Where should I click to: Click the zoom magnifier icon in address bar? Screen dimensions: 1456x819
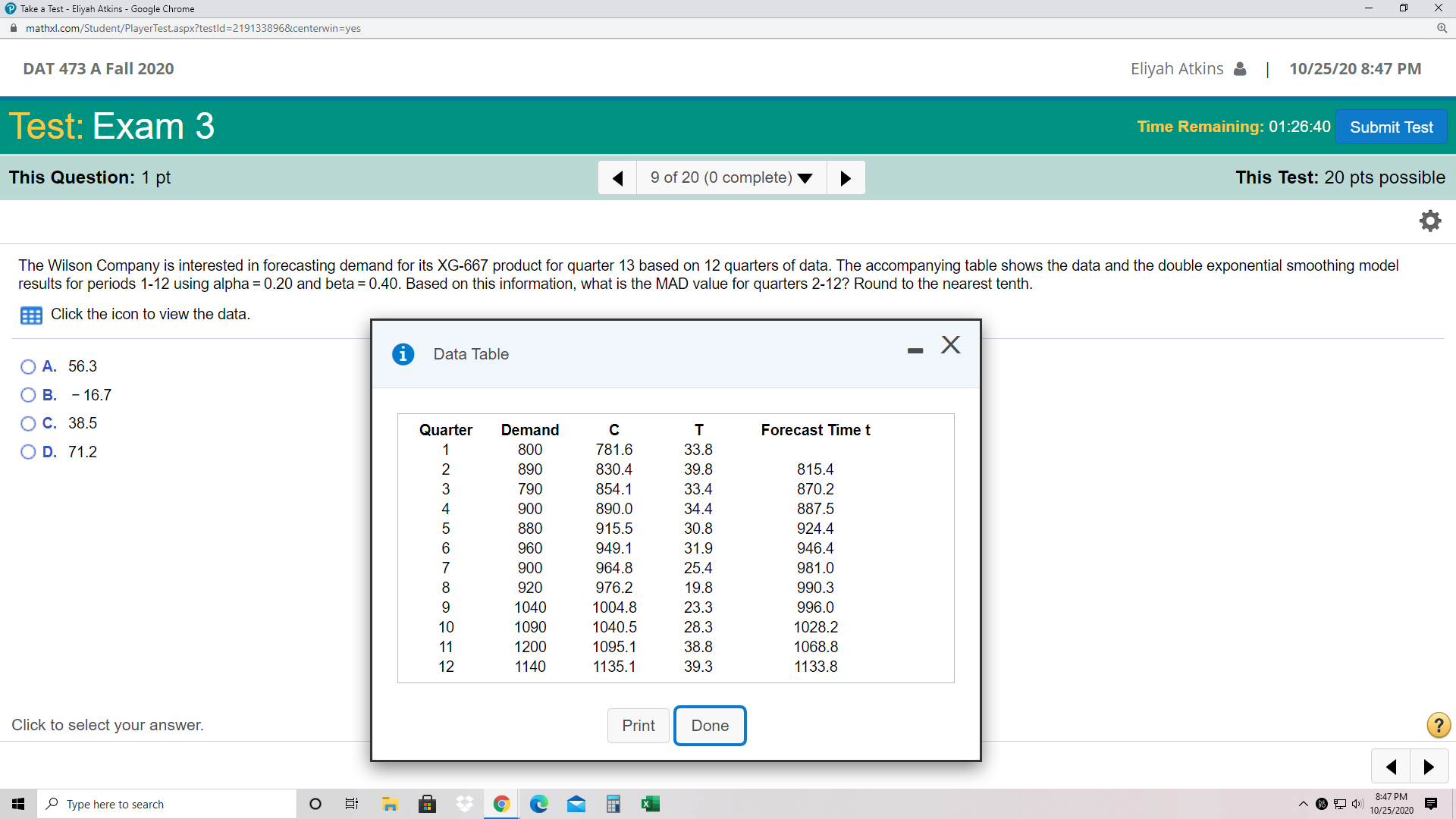(1442, 28)
